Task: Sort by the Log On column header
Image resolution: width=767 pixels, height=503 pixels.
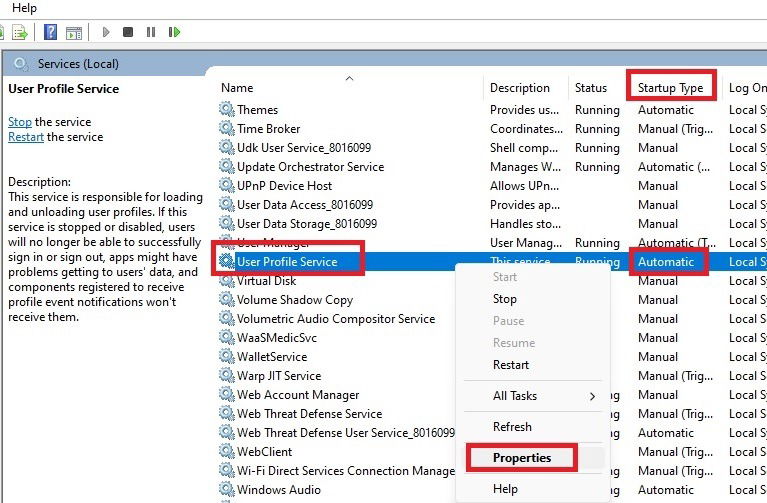Action: click(x=747, y=88)
